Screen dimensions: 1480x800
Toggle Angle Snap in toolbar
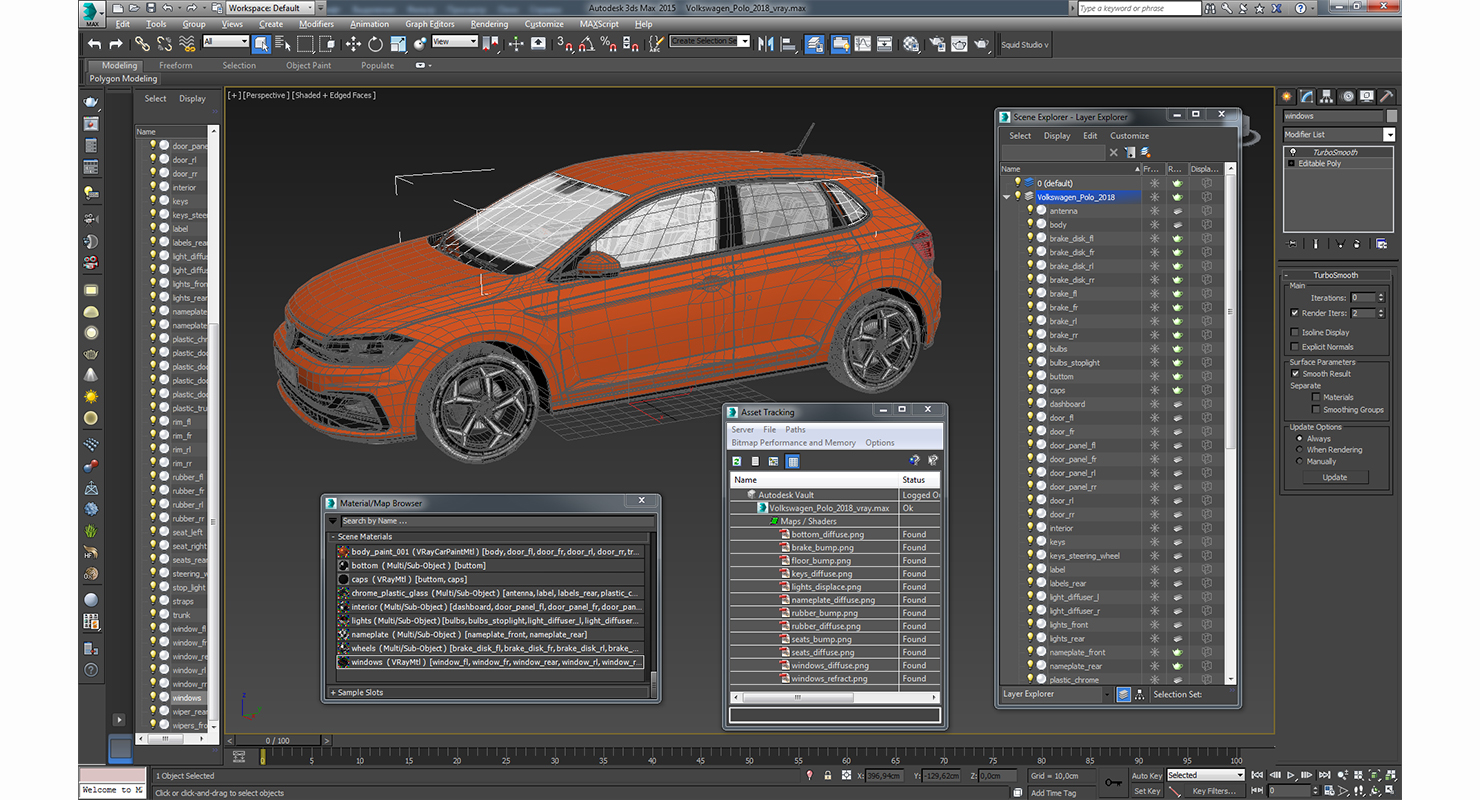(587, 44)
